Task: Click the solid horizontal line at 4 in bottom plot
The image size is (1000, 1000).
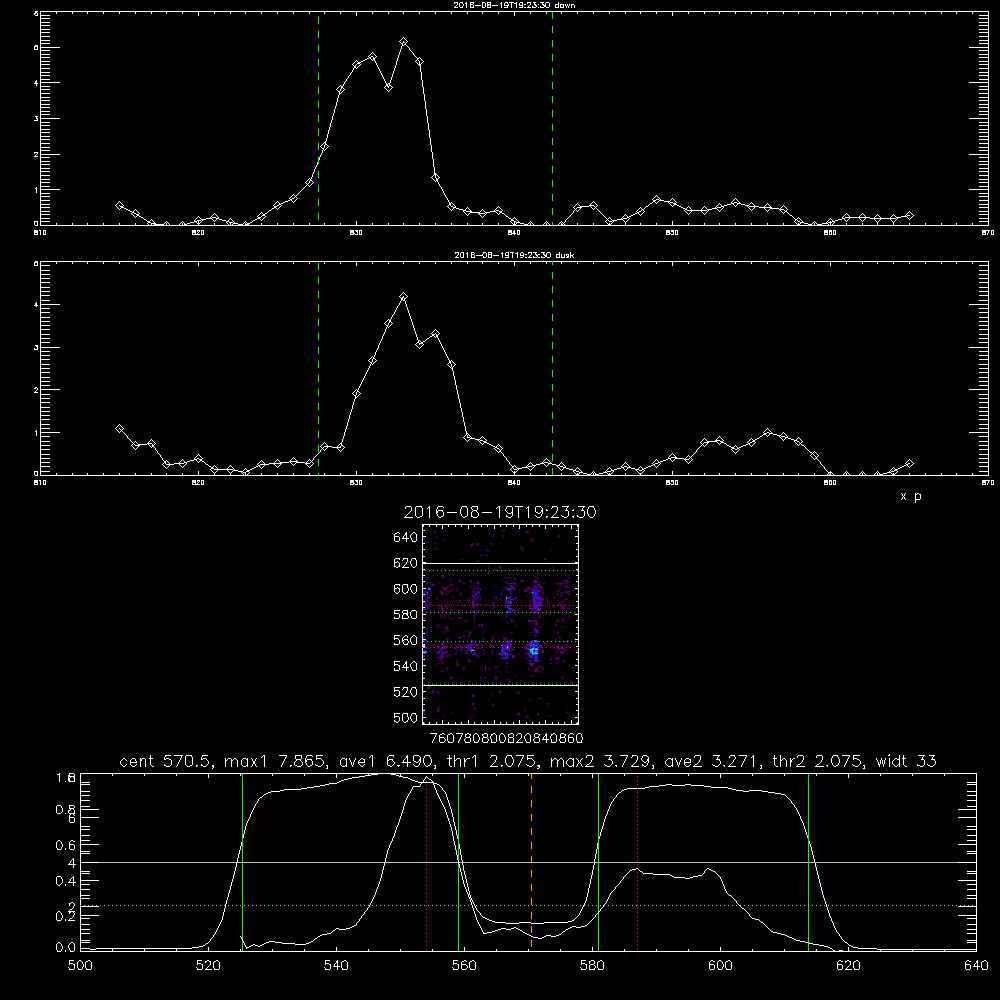Action: (x=528, y=862)
